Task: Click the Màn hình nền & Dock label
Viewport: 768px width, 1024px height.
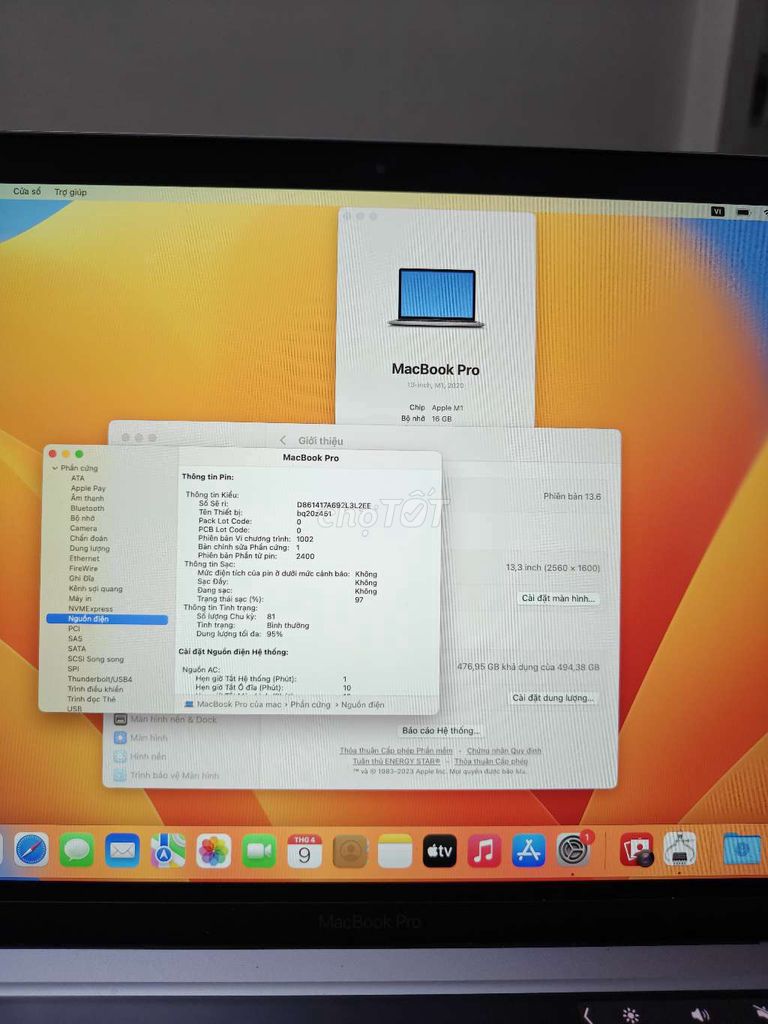Action: coord(173,720)
